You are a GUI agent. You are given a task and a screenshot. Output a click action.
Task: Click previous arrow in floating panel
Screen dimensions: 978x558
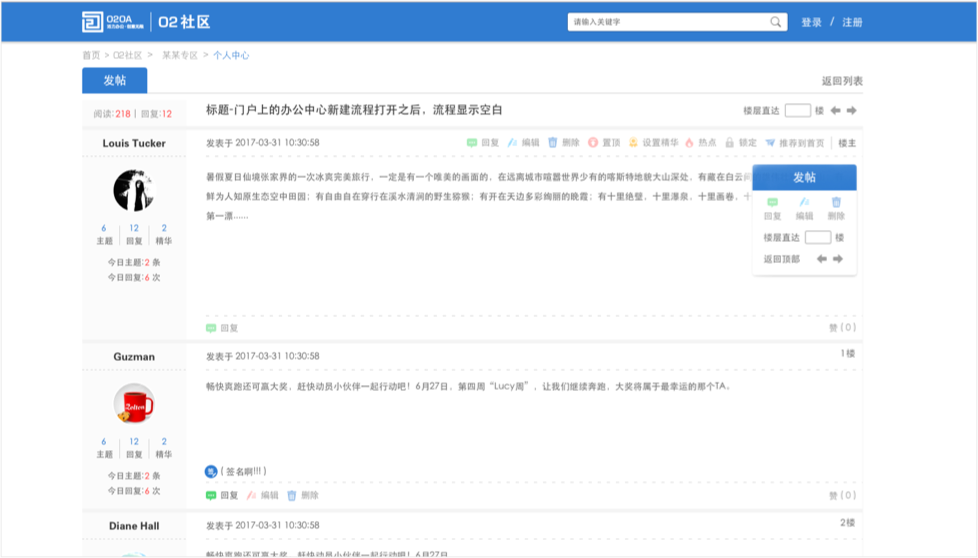tap(822, 259)
